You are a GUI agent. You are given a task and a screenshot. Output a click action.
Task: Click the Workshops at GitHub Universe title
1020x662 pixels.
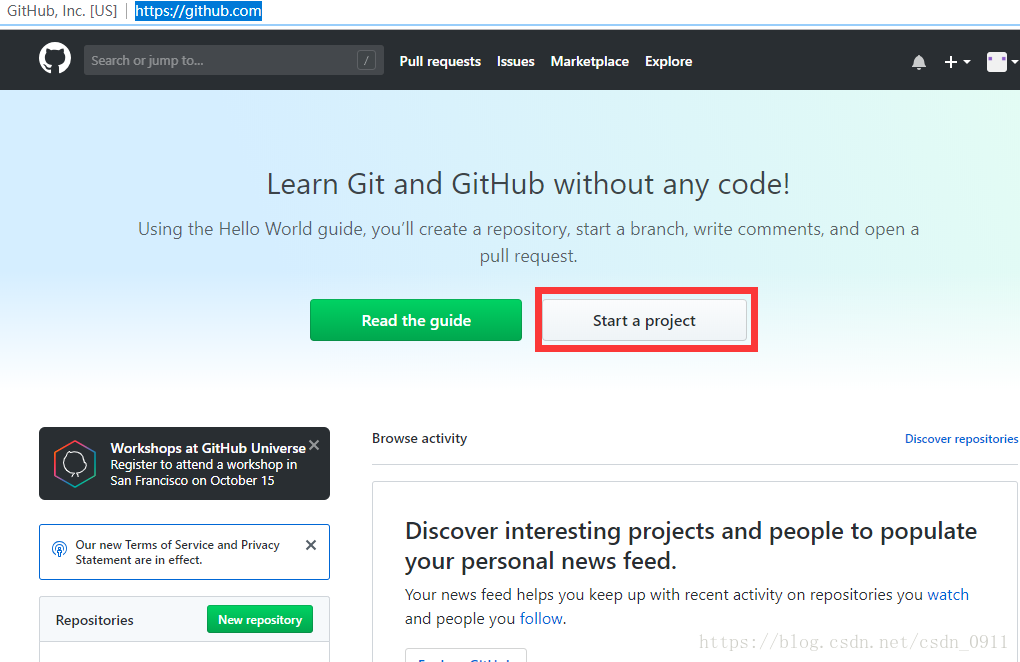point(208,448)
